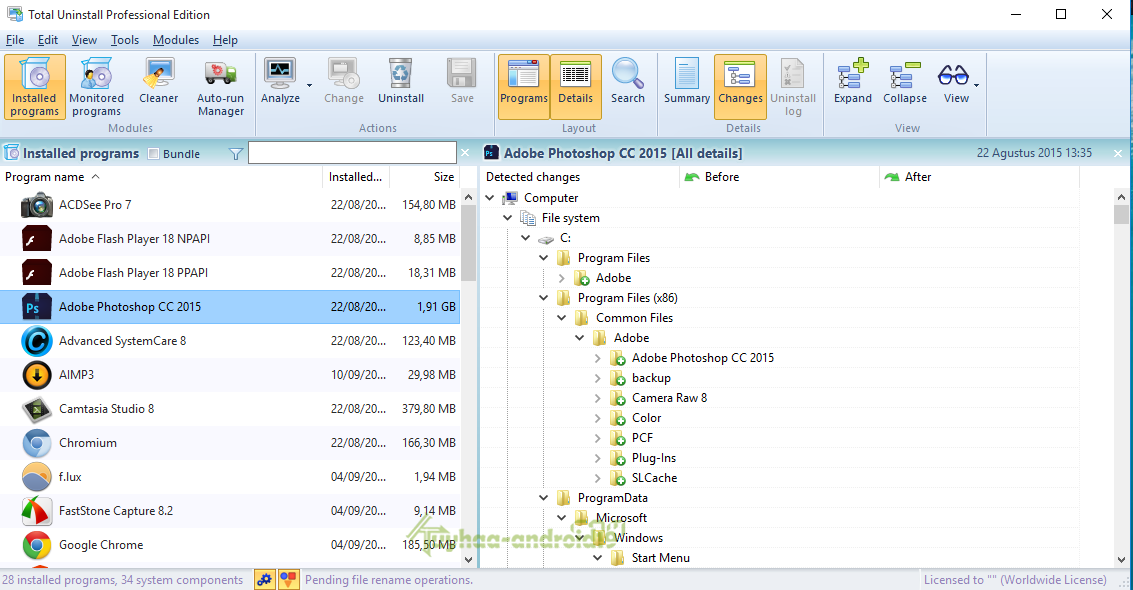1133x590 pixels.
Task: Focus the program filter text box
Action: coord(352,152)
